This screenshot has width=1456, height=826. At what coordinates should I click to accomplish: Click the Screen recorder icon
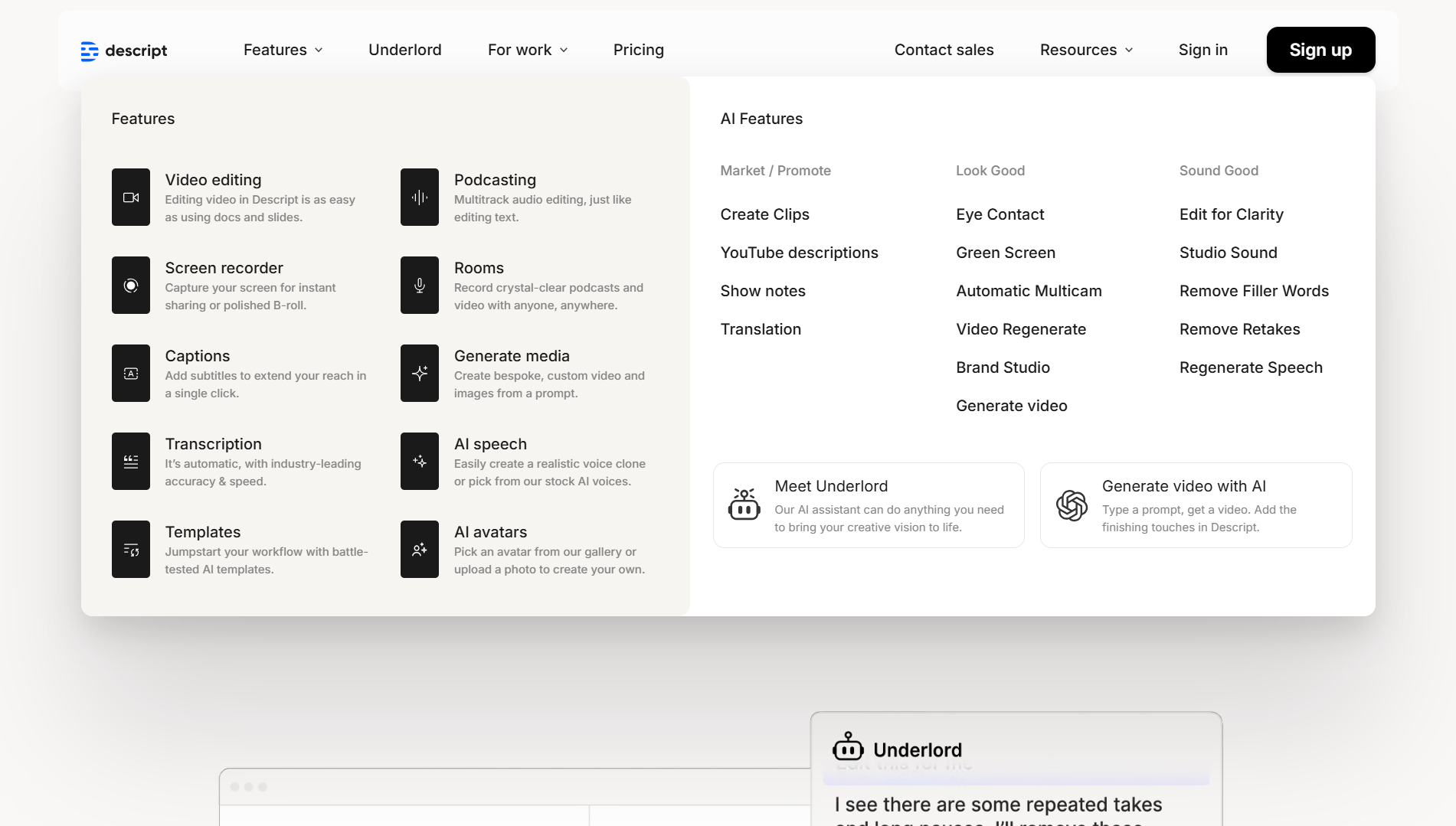click(x=131, y=286)
